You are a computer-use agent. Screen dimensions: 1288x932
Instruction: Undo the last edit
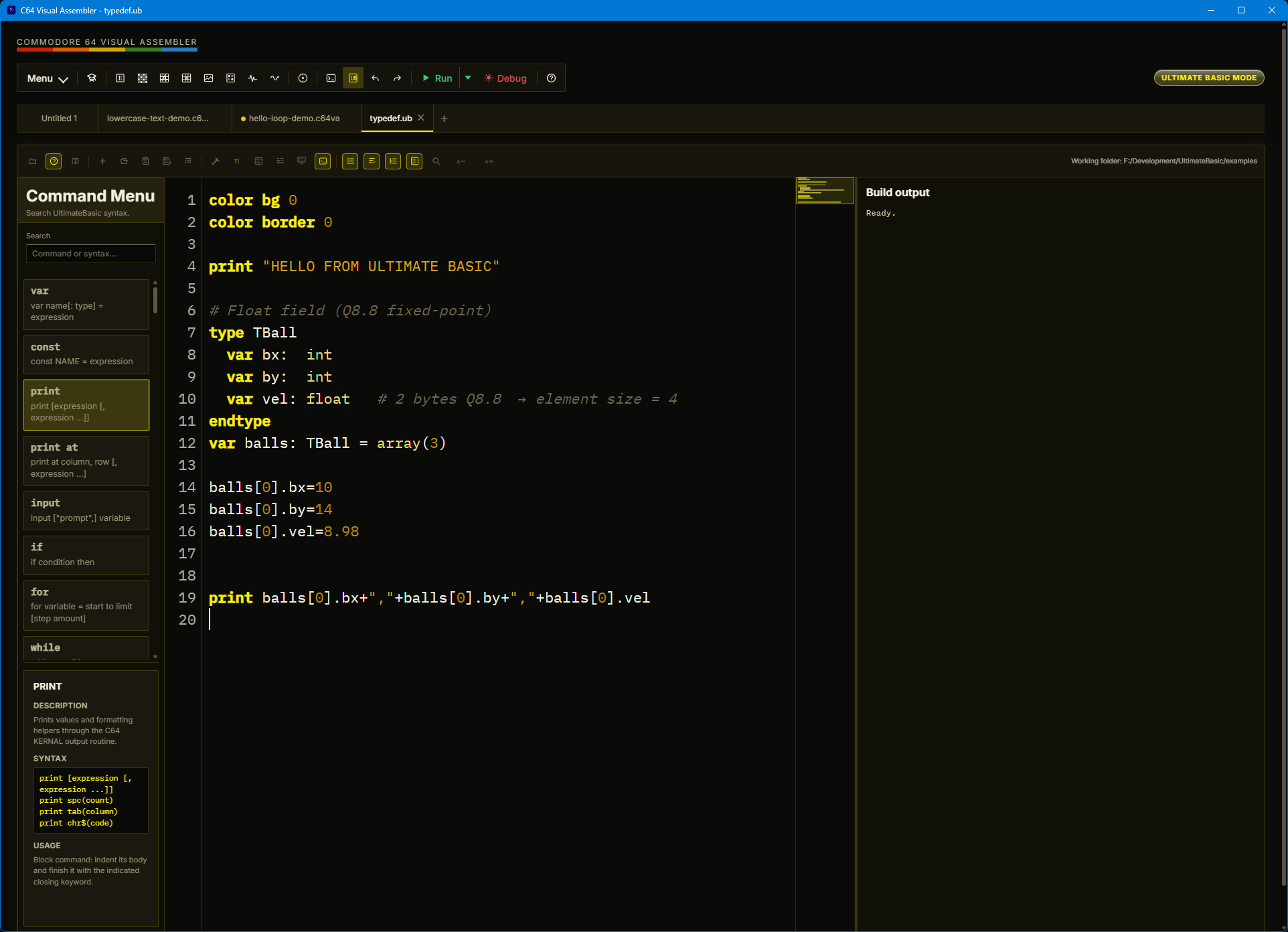click(376, 78)
